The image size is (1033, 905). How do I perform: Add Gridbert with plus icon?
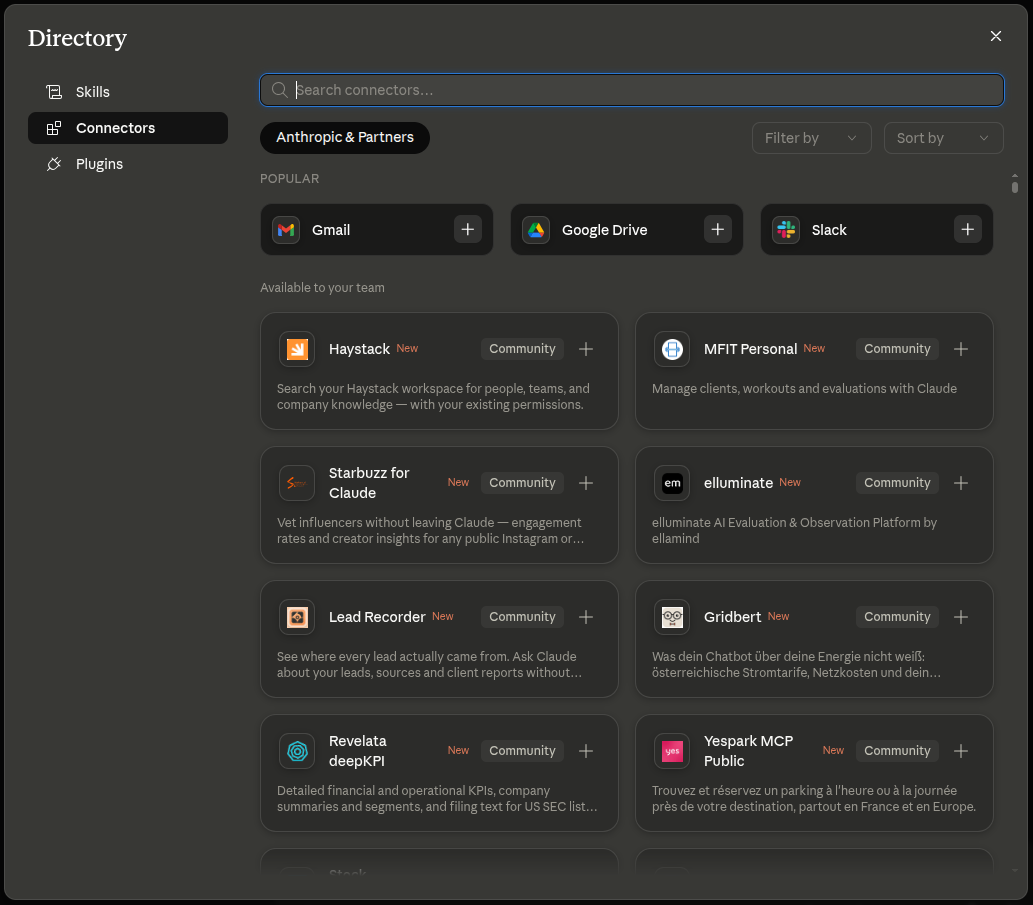pyautogui.click(x=961, y=617)
